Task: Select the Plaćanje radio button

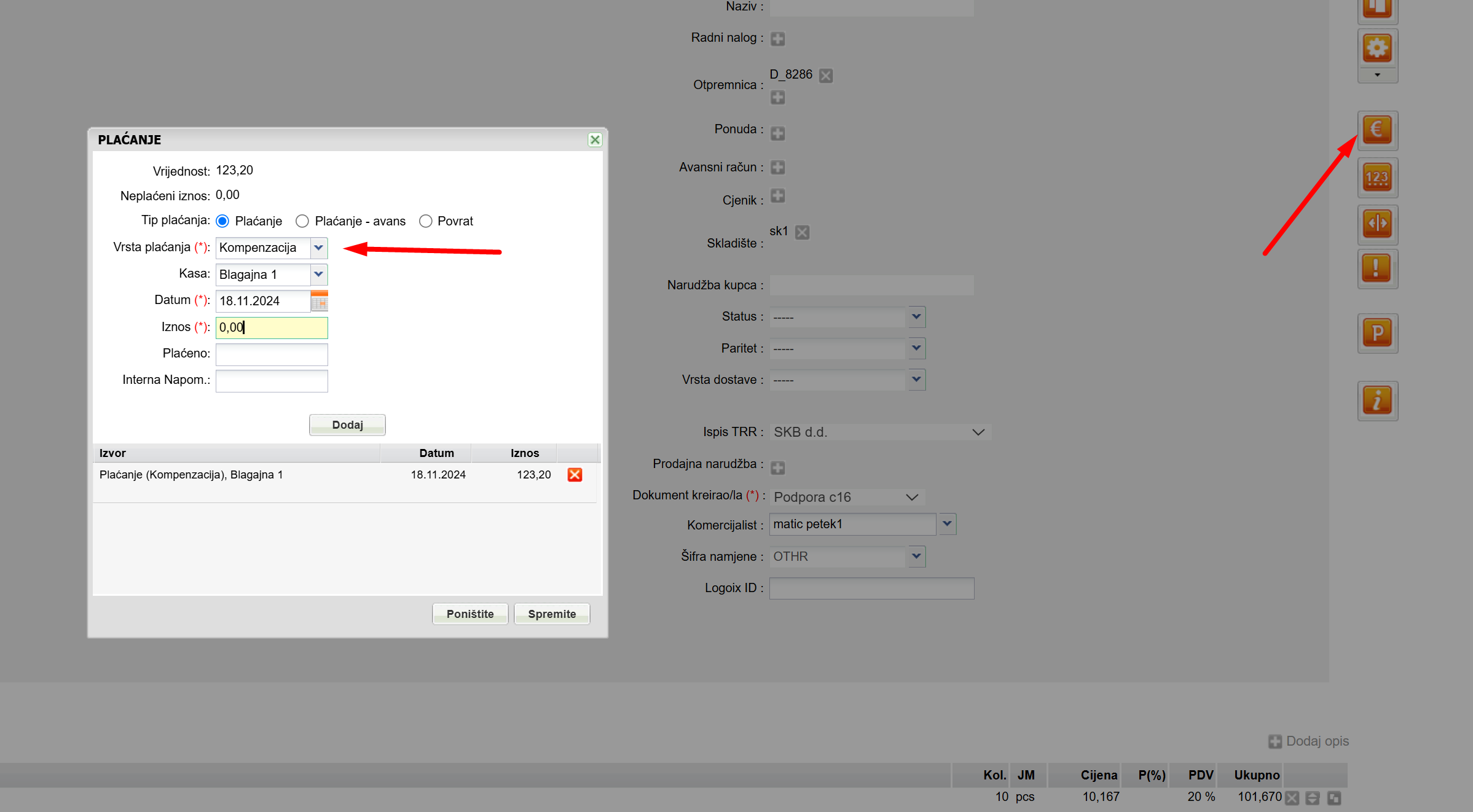Action: pyautogui.click(x=222, y=221)
